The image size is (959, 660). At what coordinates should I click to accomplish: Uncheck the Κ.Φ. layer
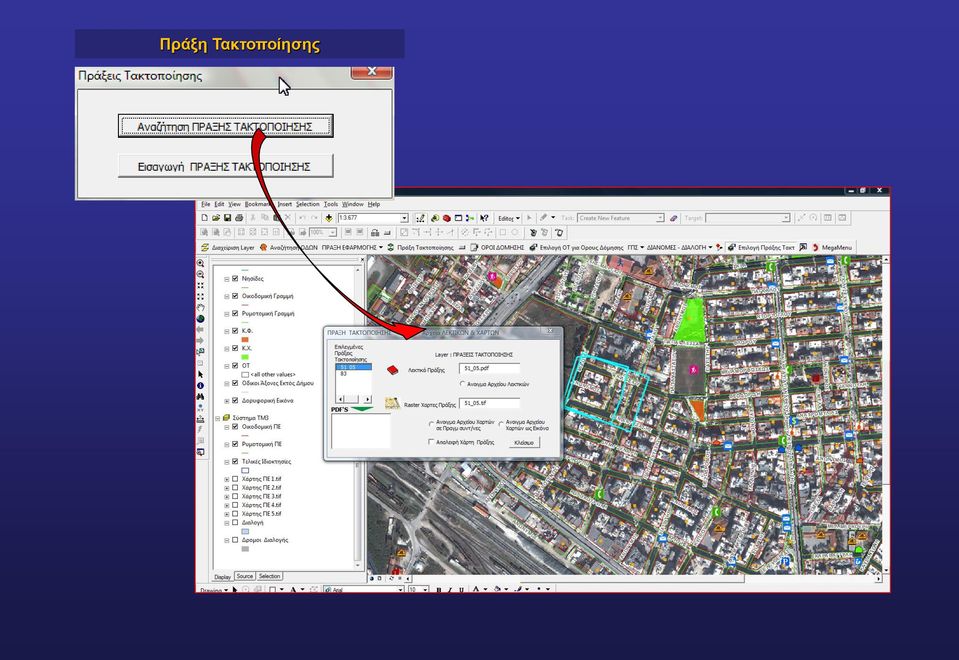[x=235, y=331]
